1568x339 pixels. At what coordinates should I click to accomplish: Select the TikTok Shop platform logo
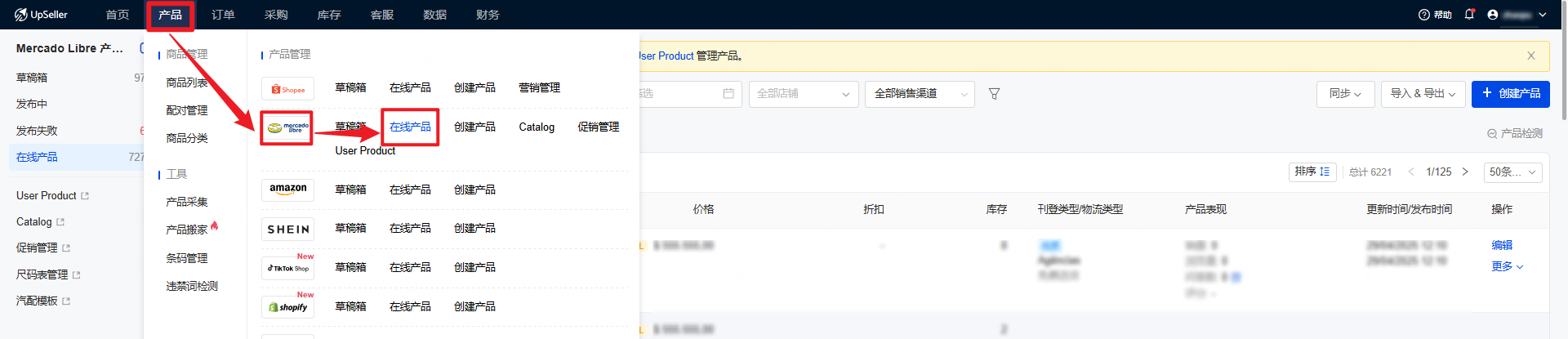point(287,268)
